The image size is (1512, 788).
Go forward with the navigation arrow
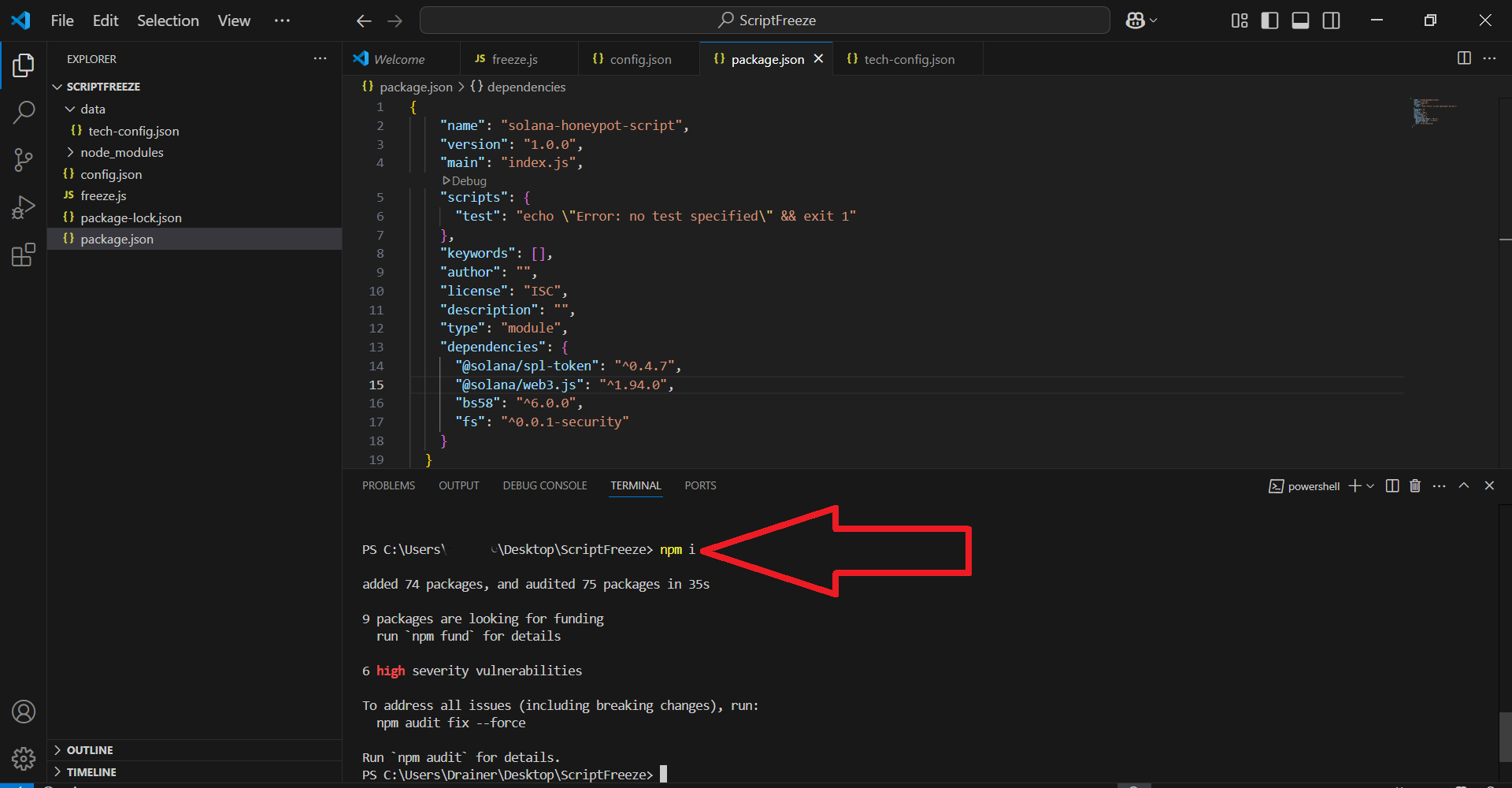click(x=395, y=20)
